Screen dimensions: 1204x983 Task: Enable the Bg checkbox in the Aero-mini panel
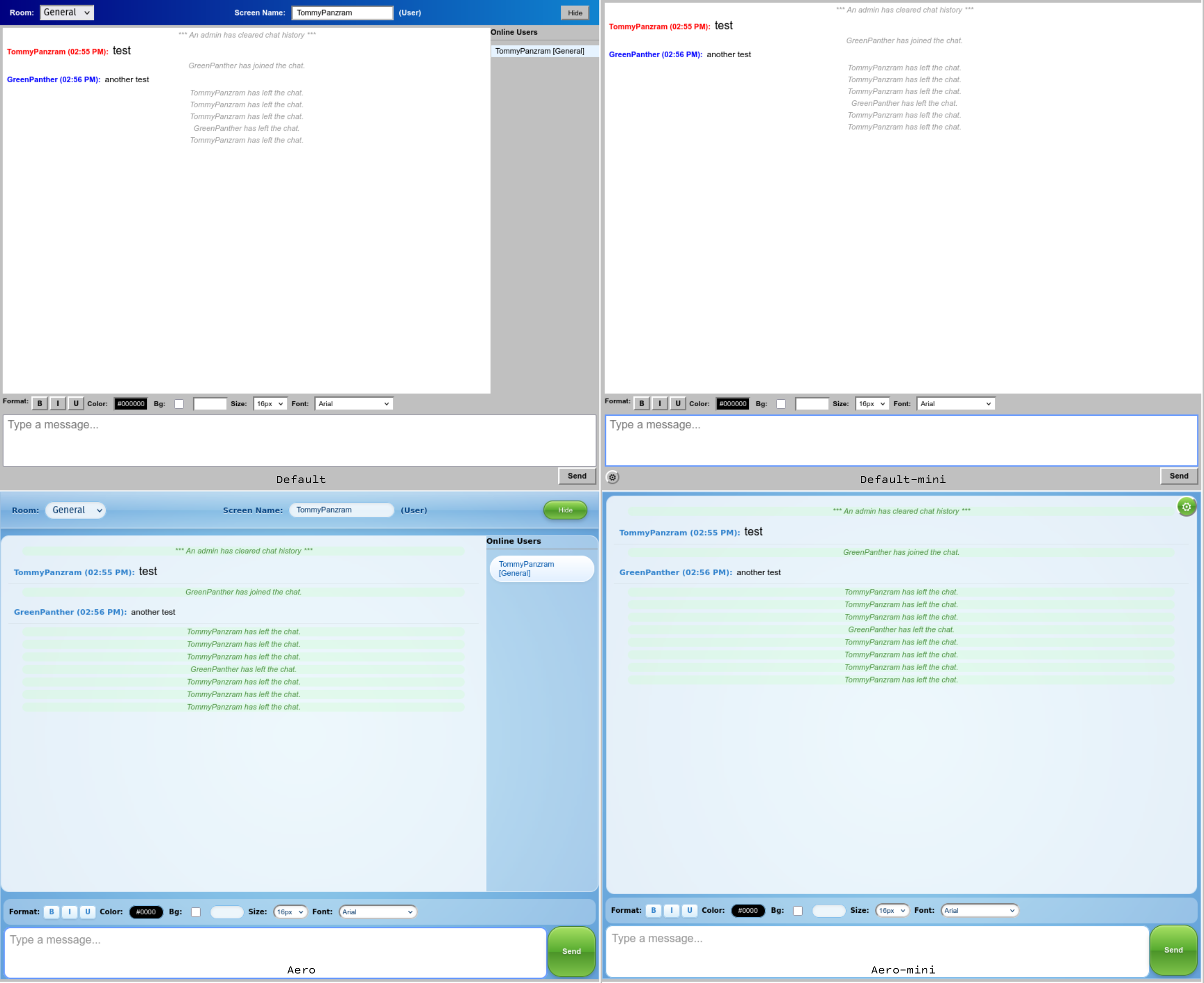798,910
